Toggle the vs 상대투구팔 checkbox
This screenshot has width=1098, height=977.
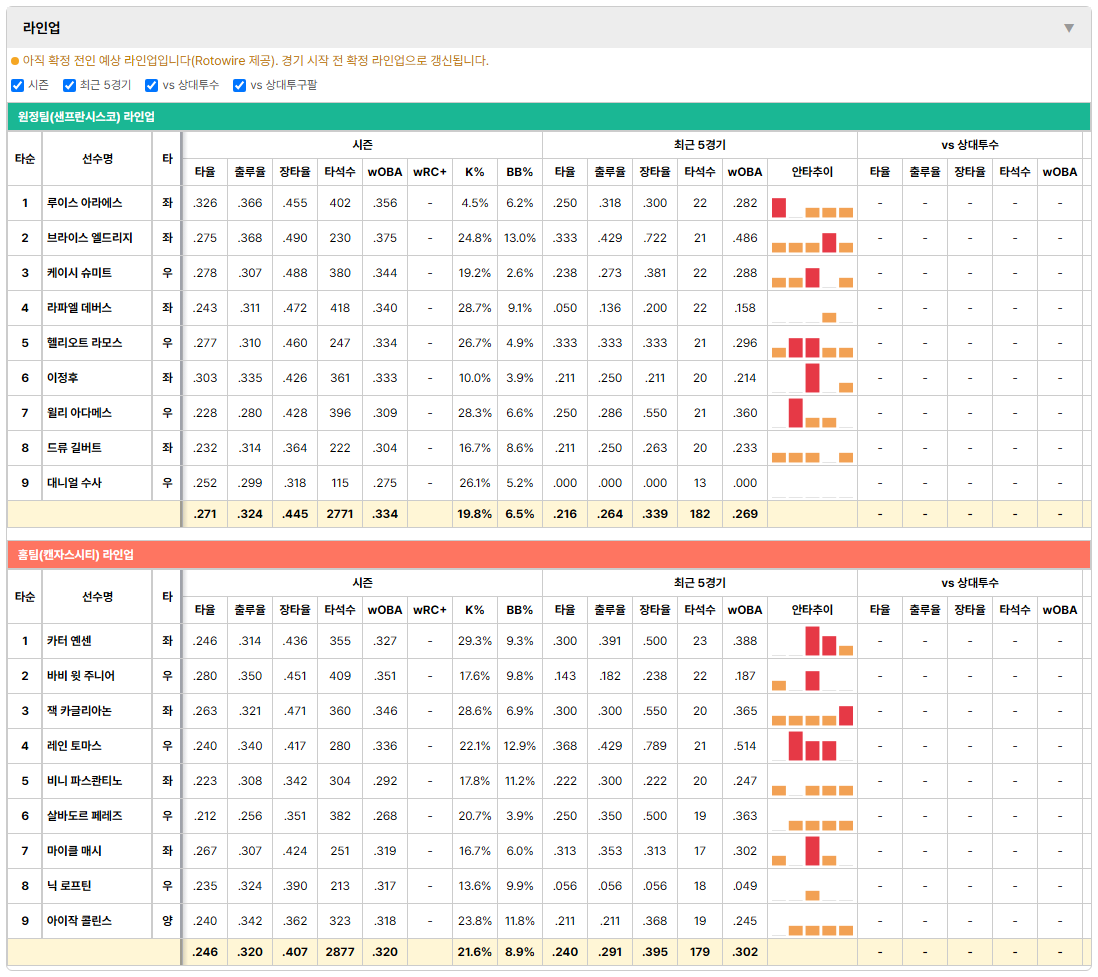pyautogui.click(x=239, y=85)
